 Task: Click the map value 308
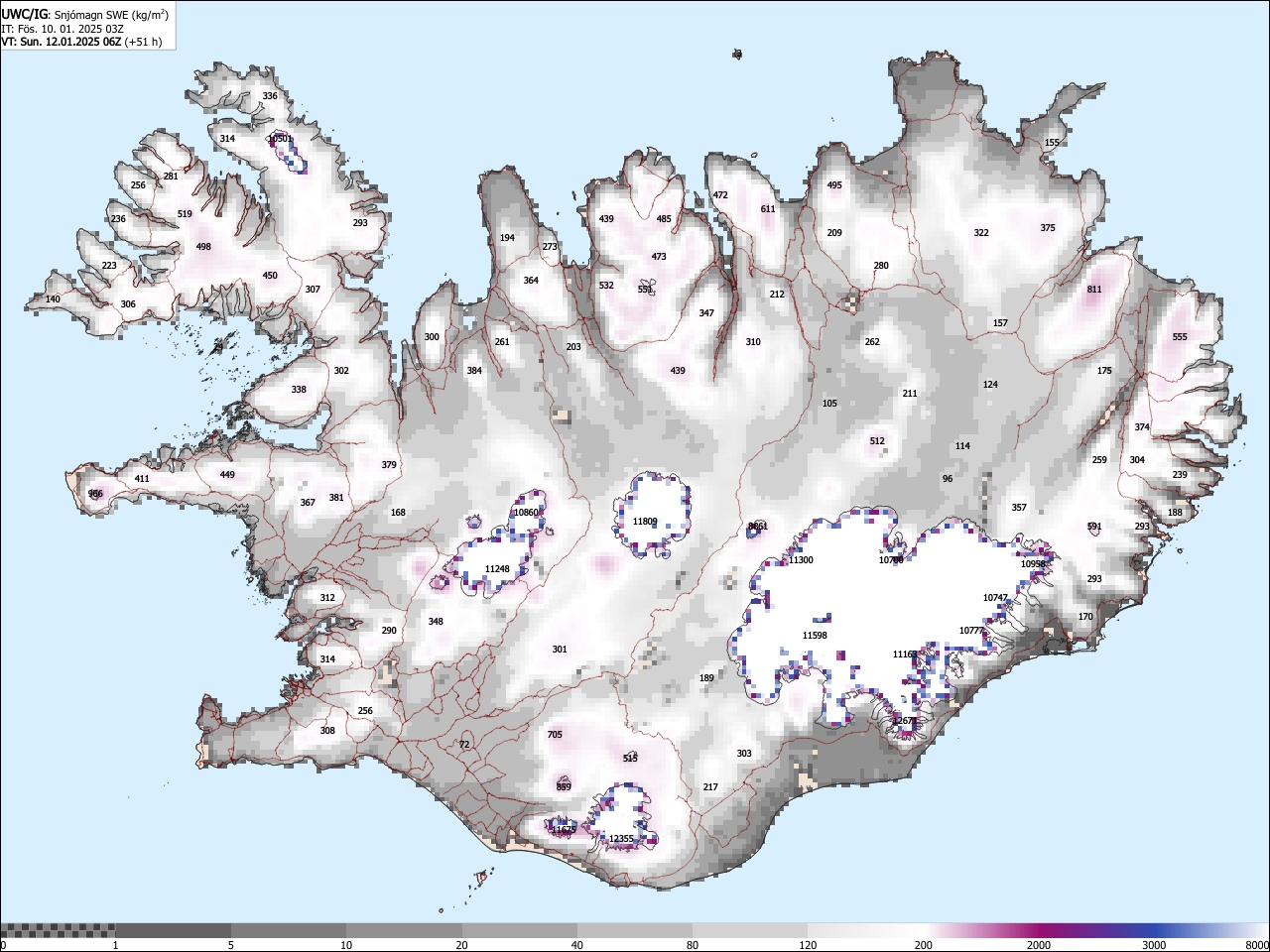327,731
